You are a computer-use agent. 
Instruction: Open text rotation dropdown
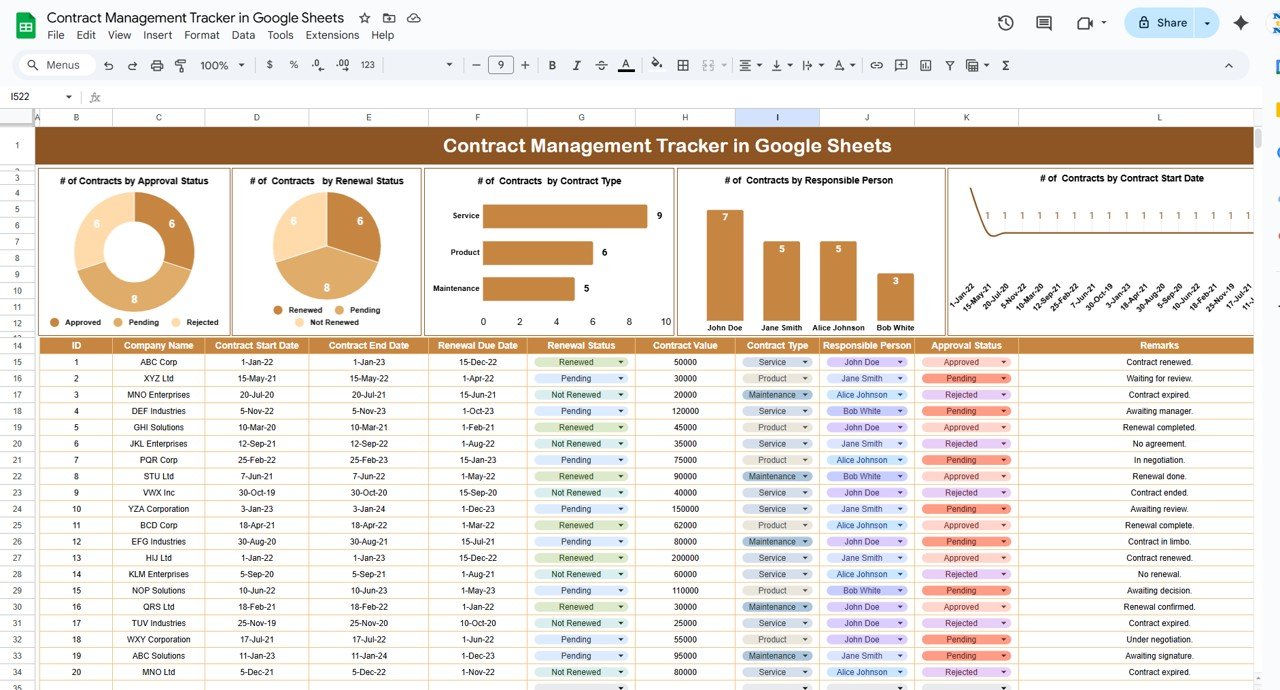[x=842, y=65]
